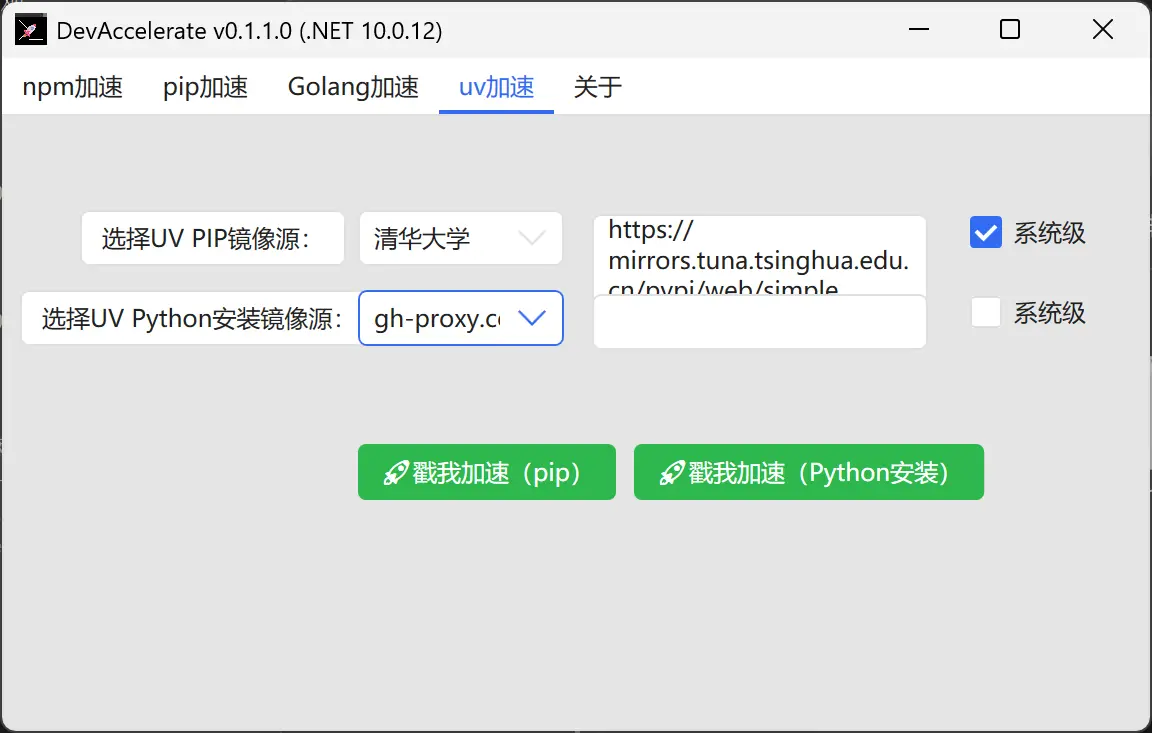Minimize the DevAccelerate window
The height and width of the screenshot is (733, 1152).
(x=918, y=29)
